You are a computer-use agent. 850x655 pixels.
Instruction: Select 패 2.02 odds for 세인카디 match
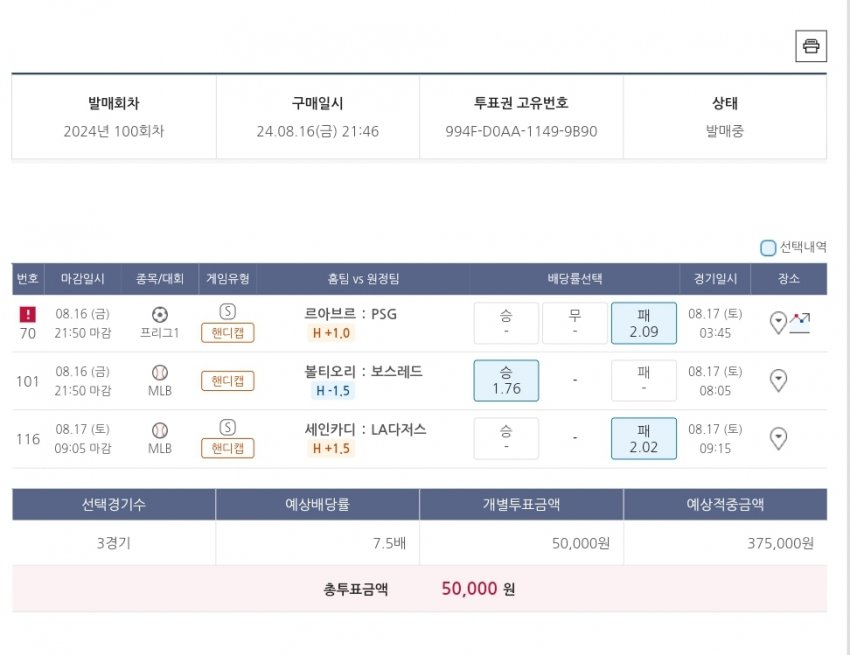pos(643,438)
